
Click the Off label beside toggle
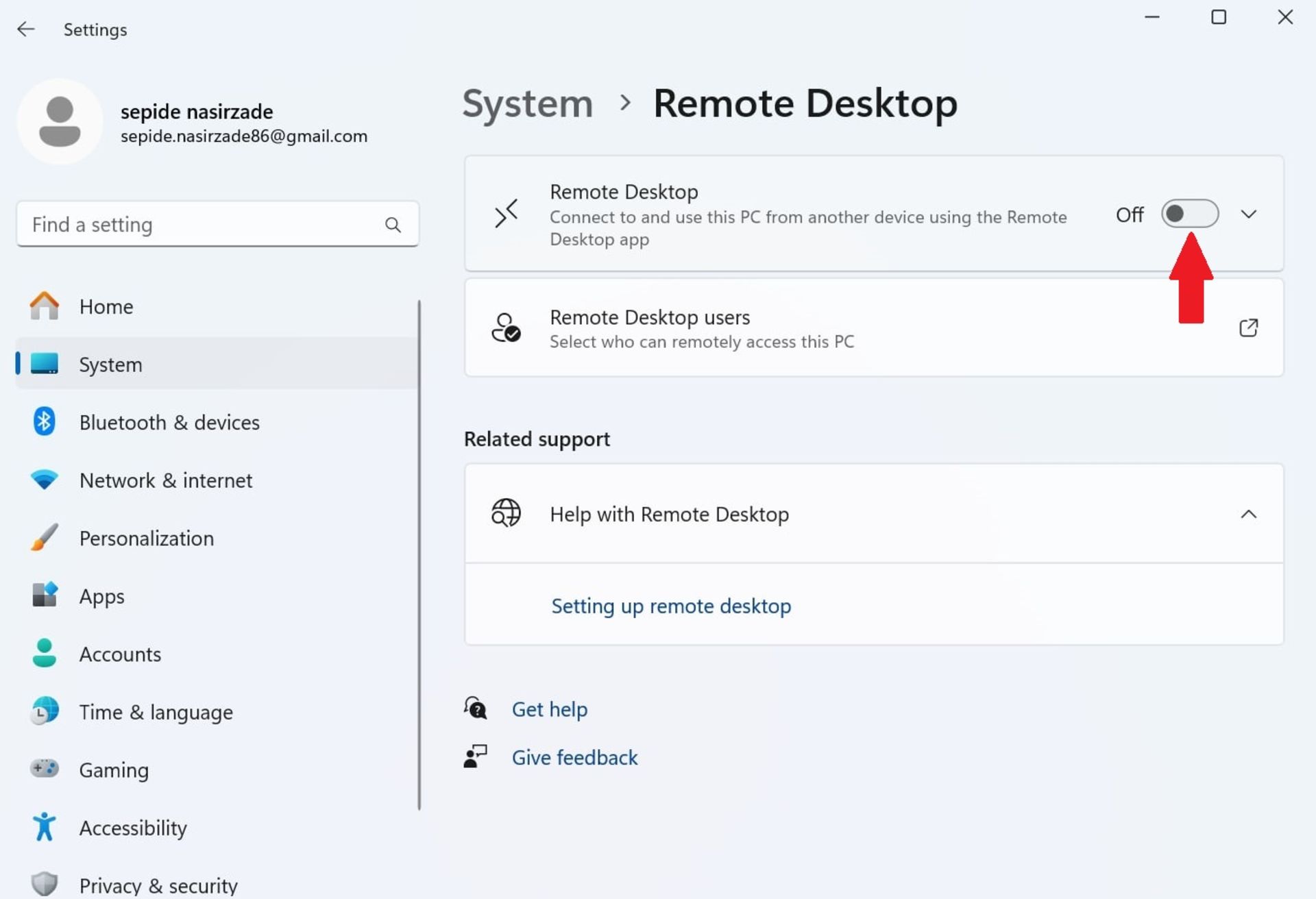pyautogui.click(x=1129, y=214)
